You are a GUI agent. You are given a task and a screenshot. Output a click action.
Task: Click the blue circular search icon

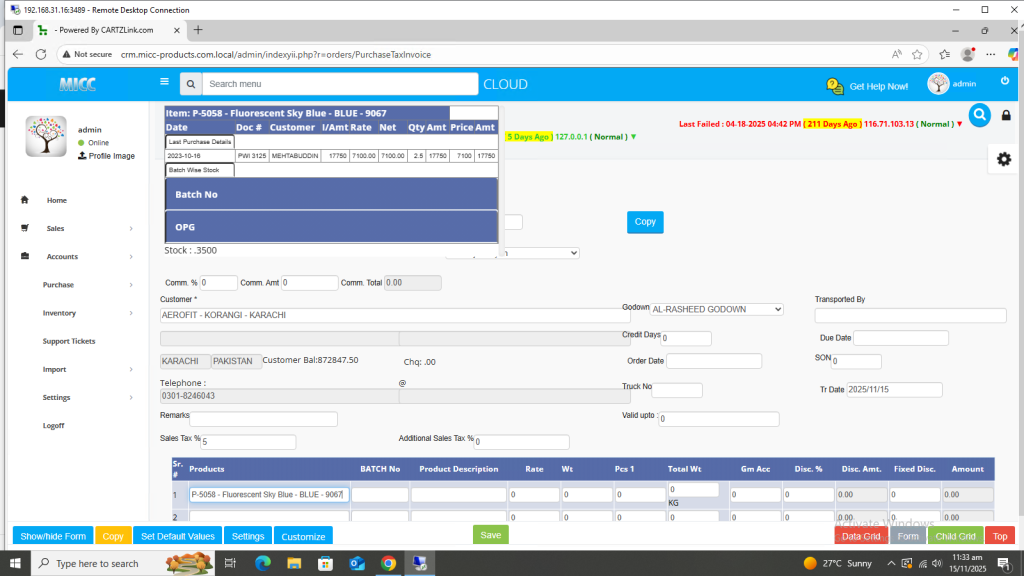978,115
